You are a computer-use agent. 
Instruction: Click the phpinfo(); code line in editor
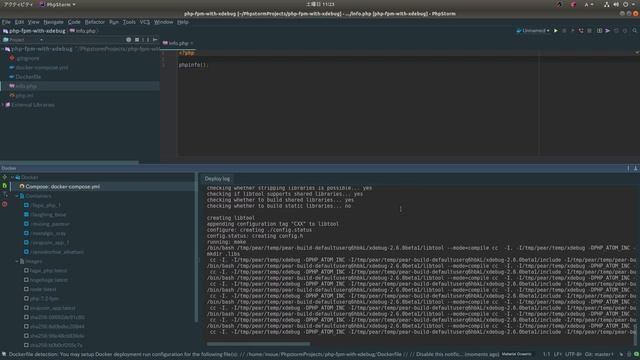193,65
